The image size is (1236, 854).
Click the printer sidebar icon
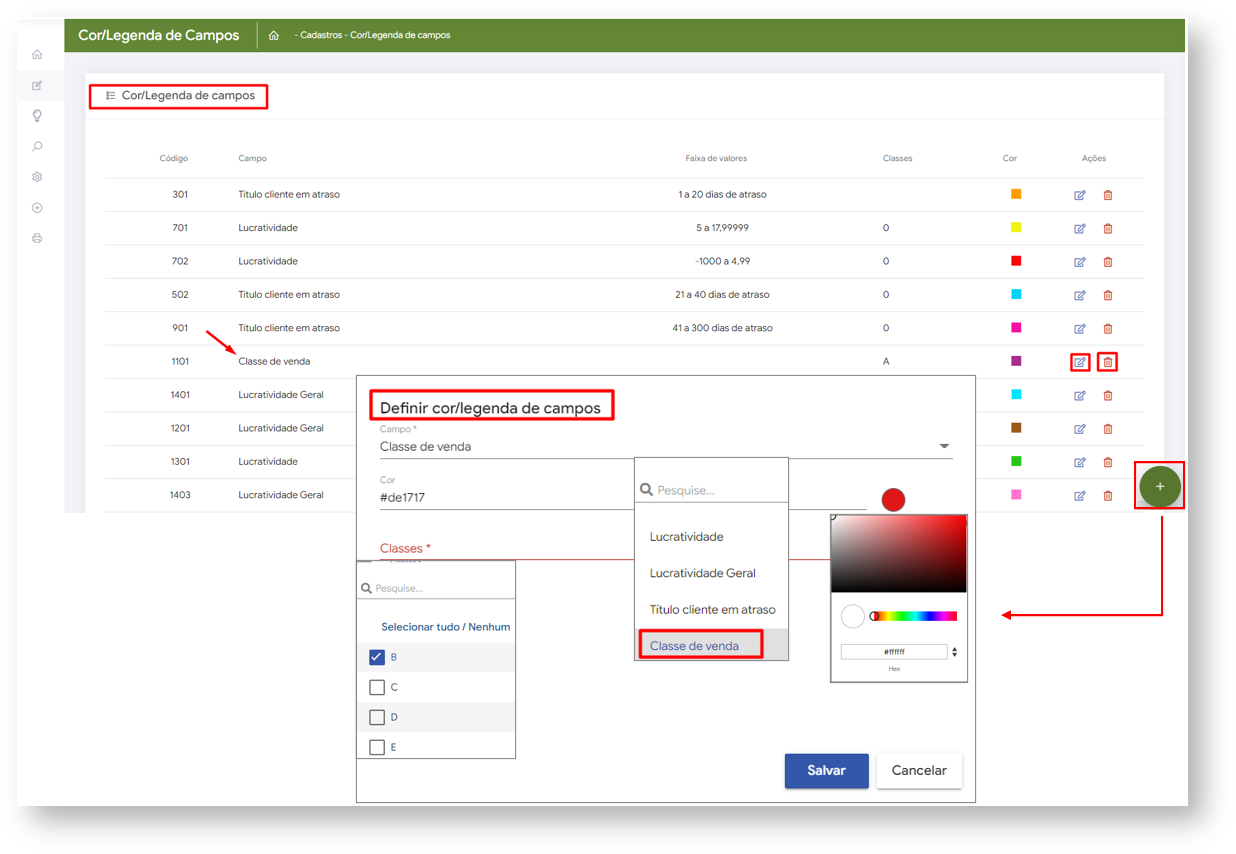pyautogui.click(x=37, y=239)
